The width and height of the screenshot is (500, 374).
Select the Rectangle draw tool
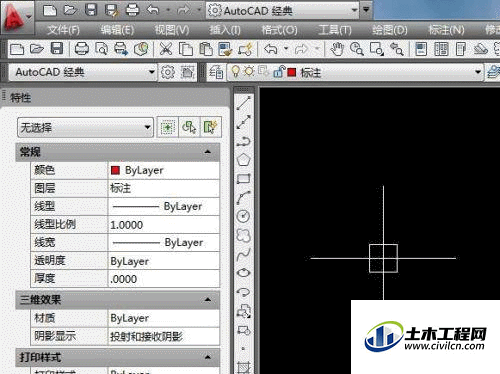click(244, 179)
